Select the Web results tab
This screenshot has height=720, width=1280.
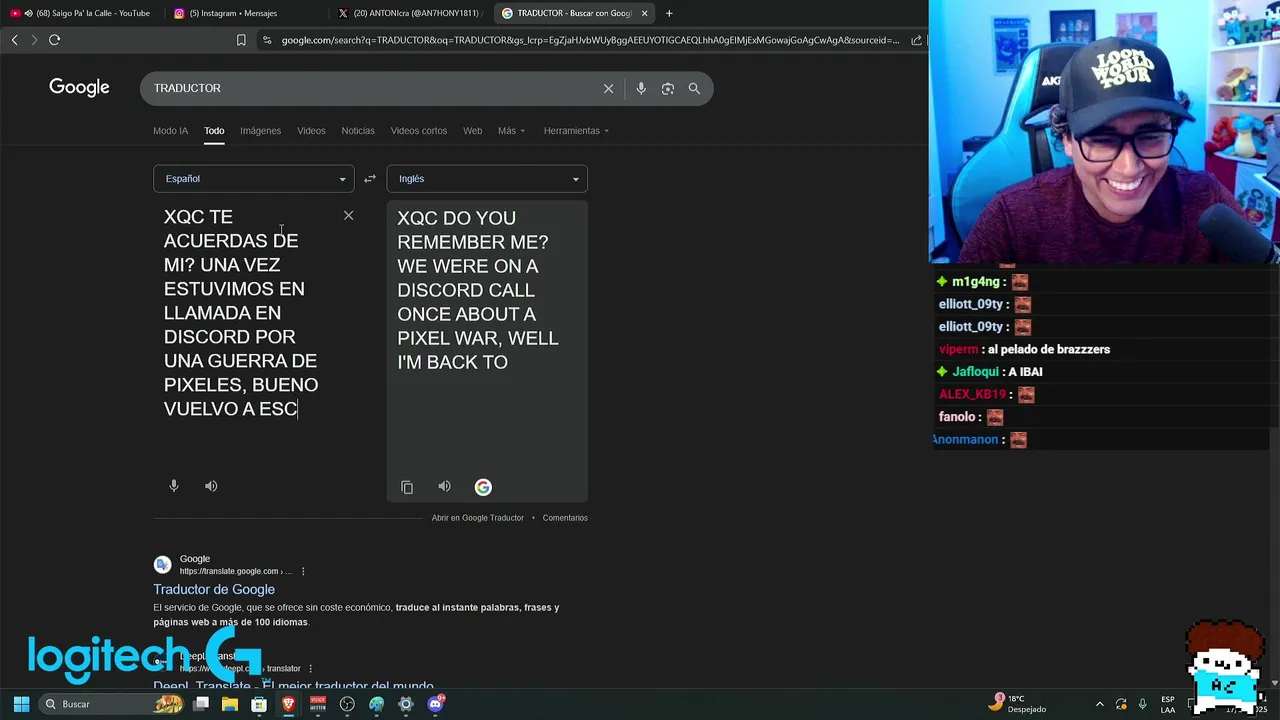472,131
